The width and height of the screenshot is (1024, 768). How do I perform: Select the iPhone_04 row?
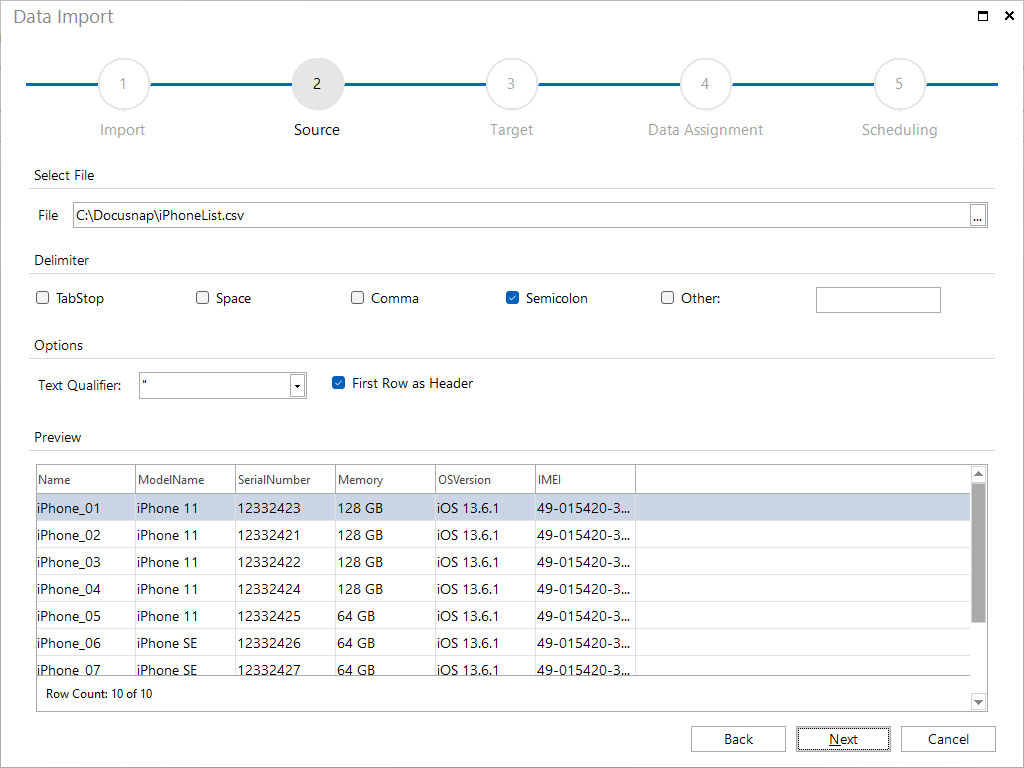(x=503, y=589)
